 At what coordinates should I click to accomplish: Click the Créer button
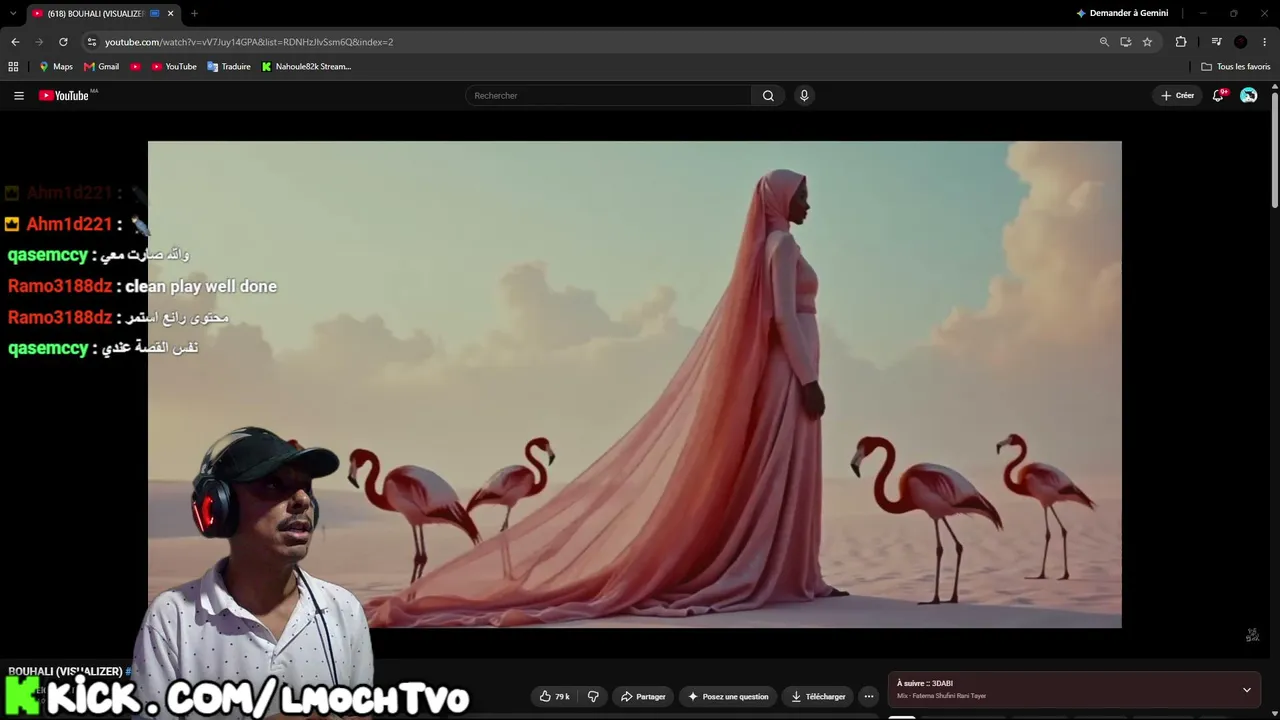(x=1178, y=95)
